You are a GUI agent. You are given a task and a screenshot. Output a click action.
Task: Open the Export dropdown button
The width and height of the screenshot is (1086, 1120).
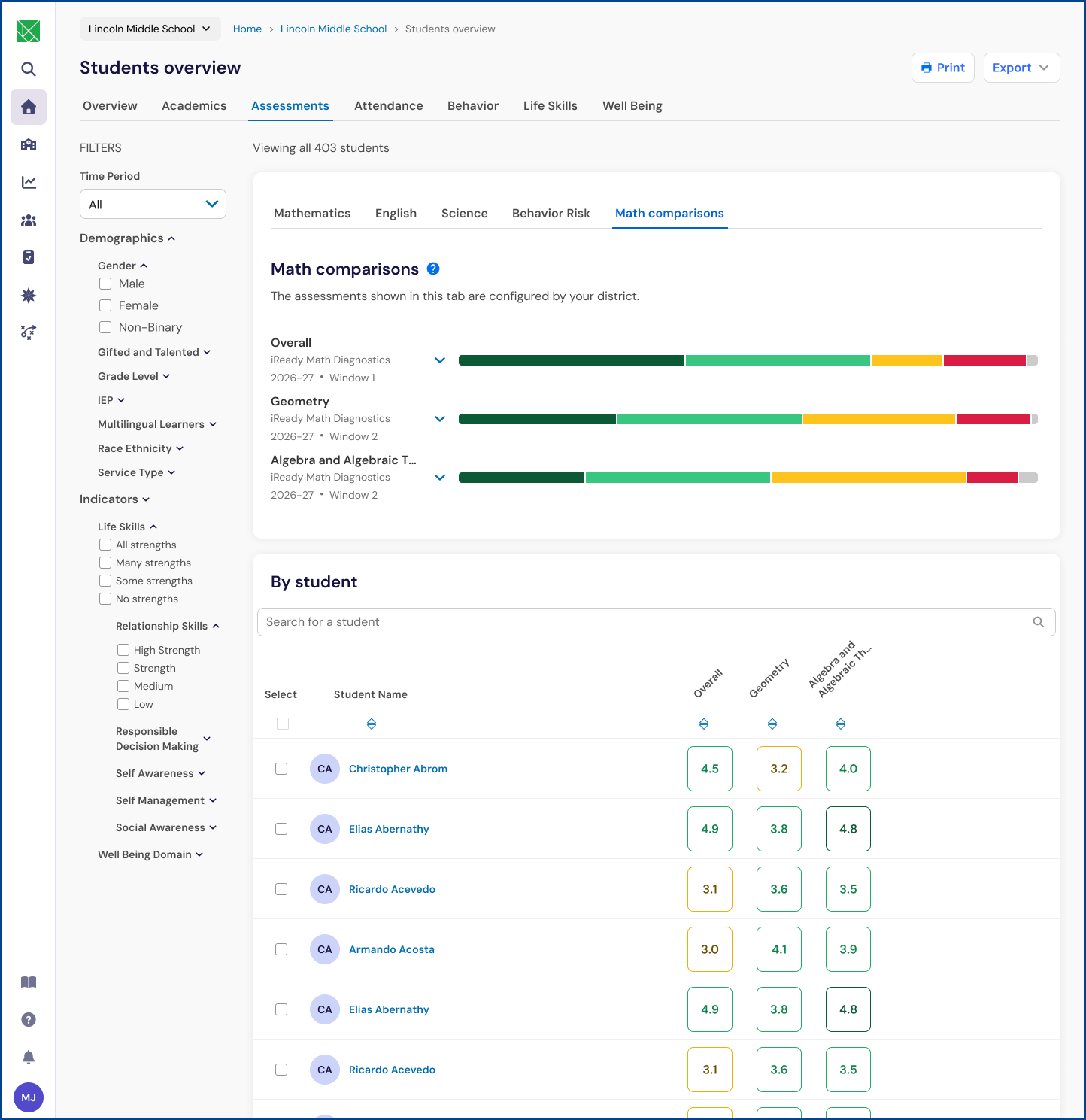click(1021, 68)
